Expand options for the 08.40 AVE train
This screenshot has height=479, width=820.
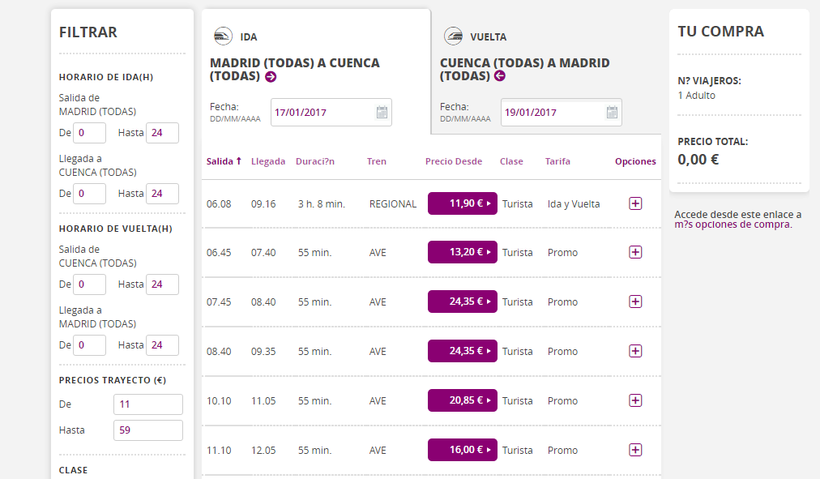[635, 351]
